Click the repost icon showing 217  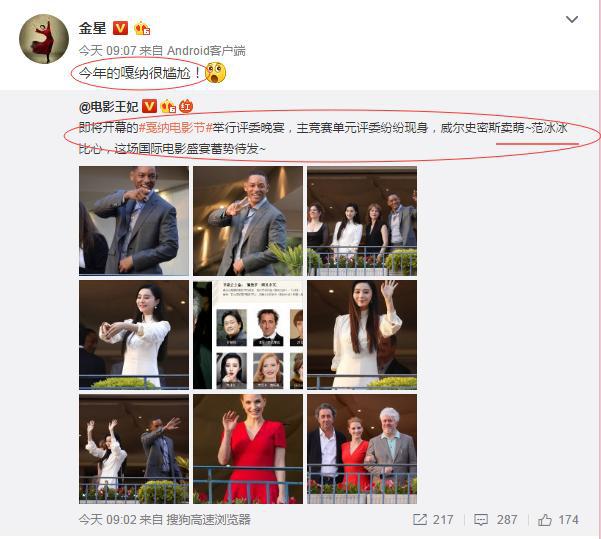420,520
